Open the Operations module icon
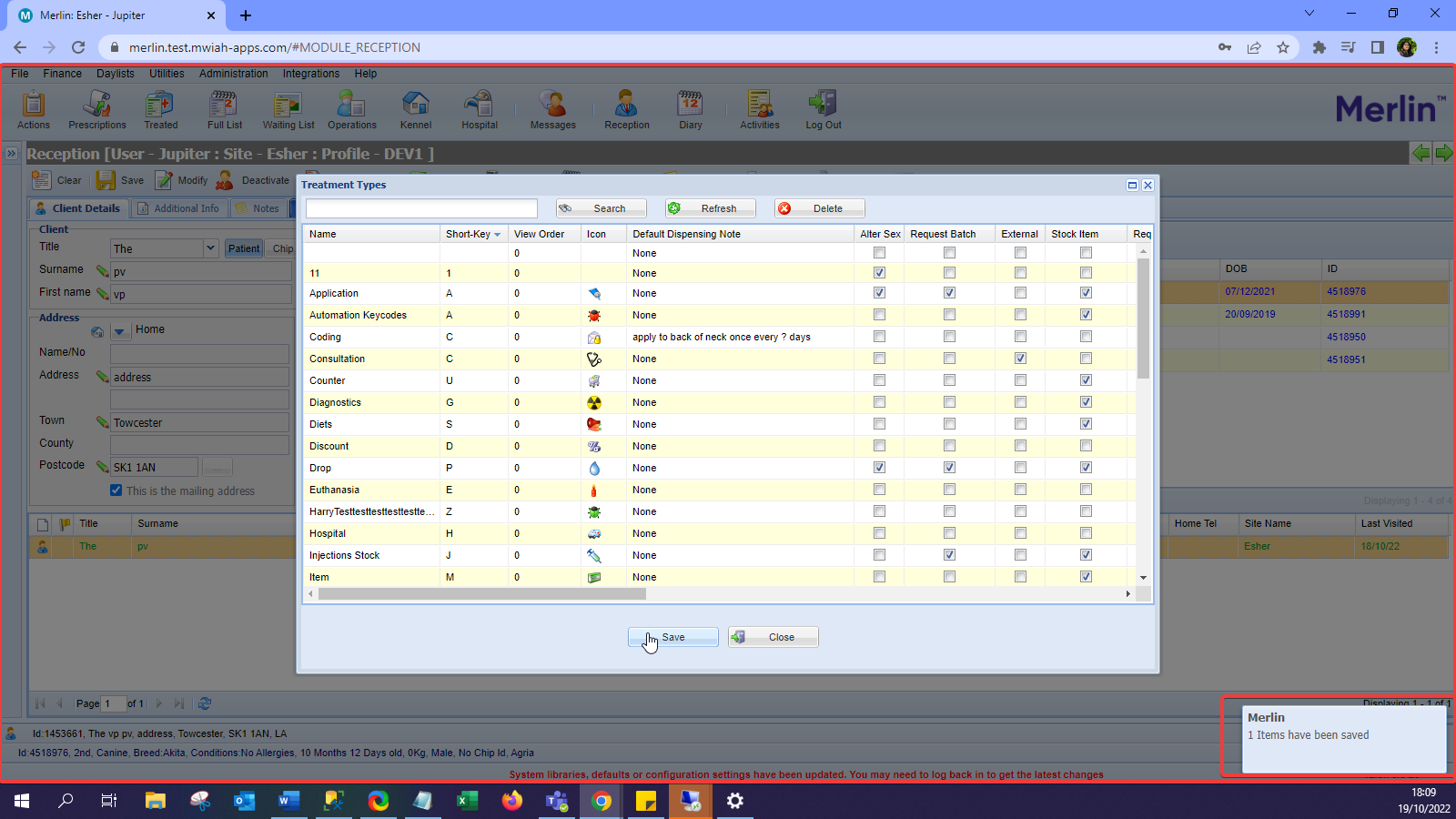This screenshot has height=819, width=1456. (352, 109)
